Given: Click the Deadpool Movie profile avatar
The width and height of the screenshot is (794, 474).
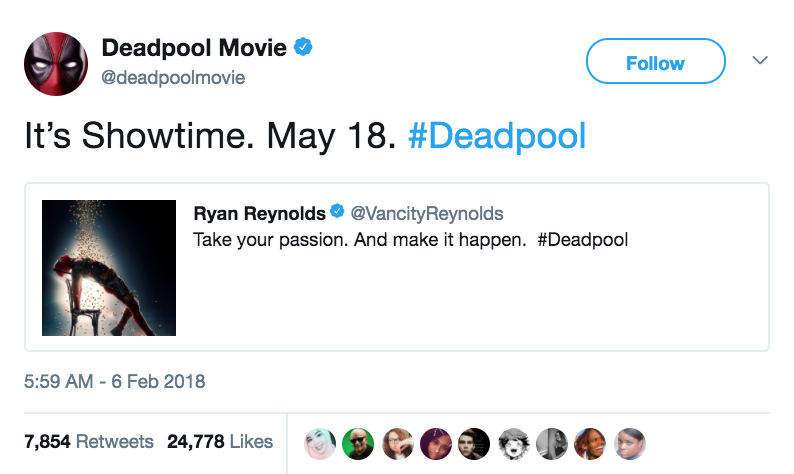Looking at the screenshot, I should tap(56, 62).
